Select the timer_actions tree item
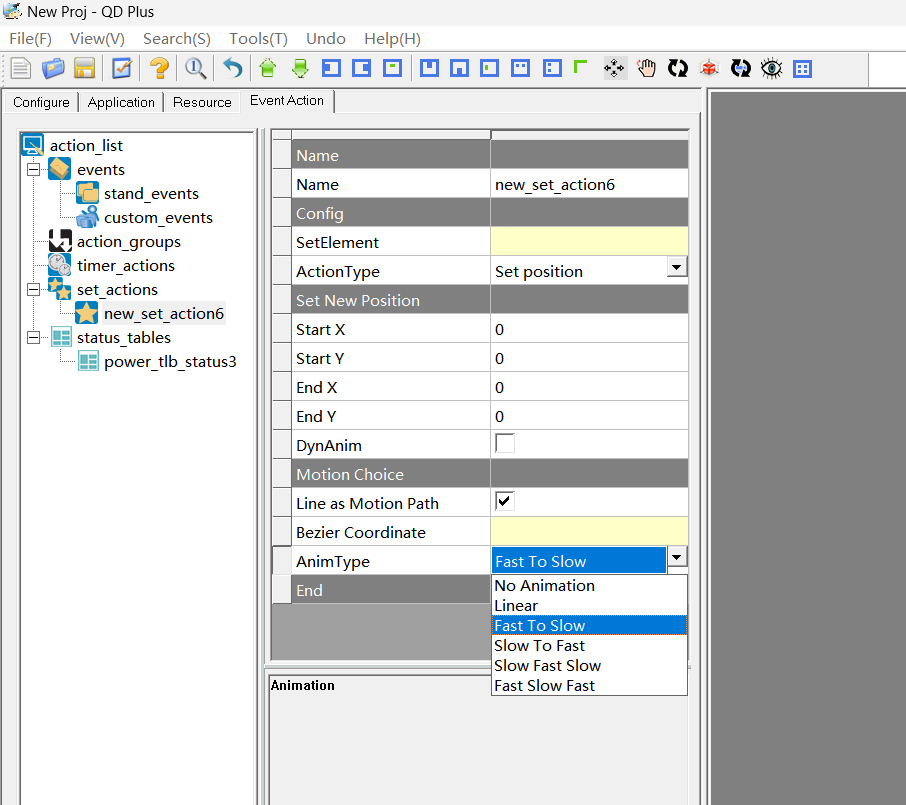906x805 pixels. pyautogui.click(x=126, y=266)
